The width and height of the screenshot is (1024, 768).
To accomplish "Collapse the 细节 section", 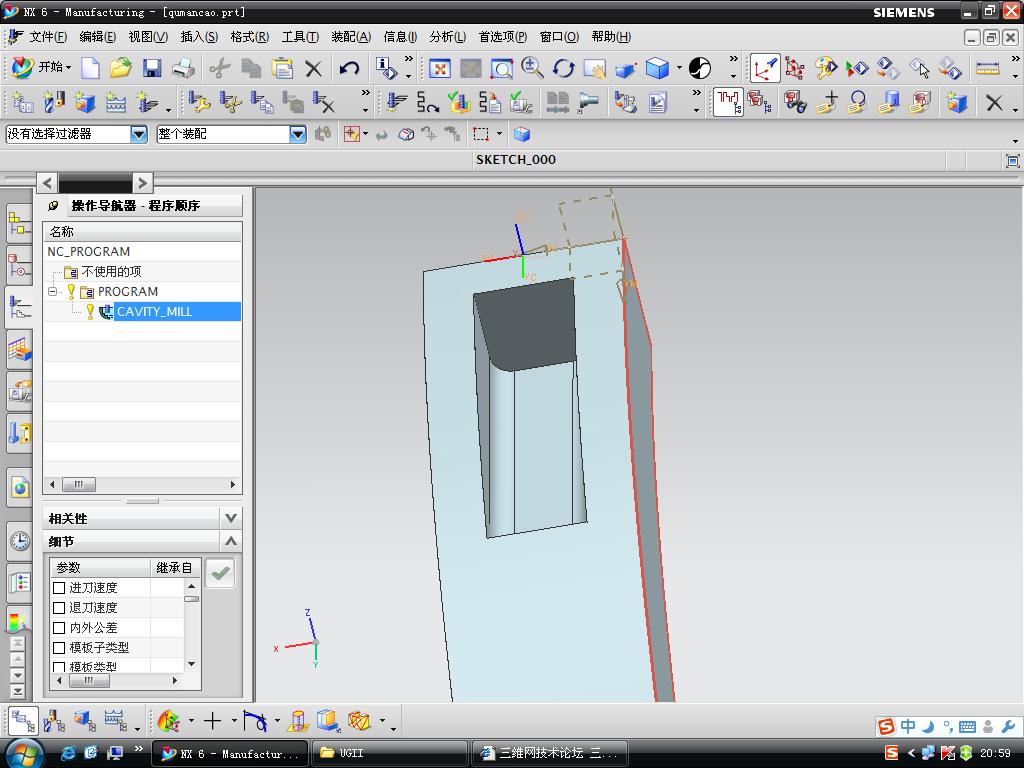I will [x=231, y=541].
